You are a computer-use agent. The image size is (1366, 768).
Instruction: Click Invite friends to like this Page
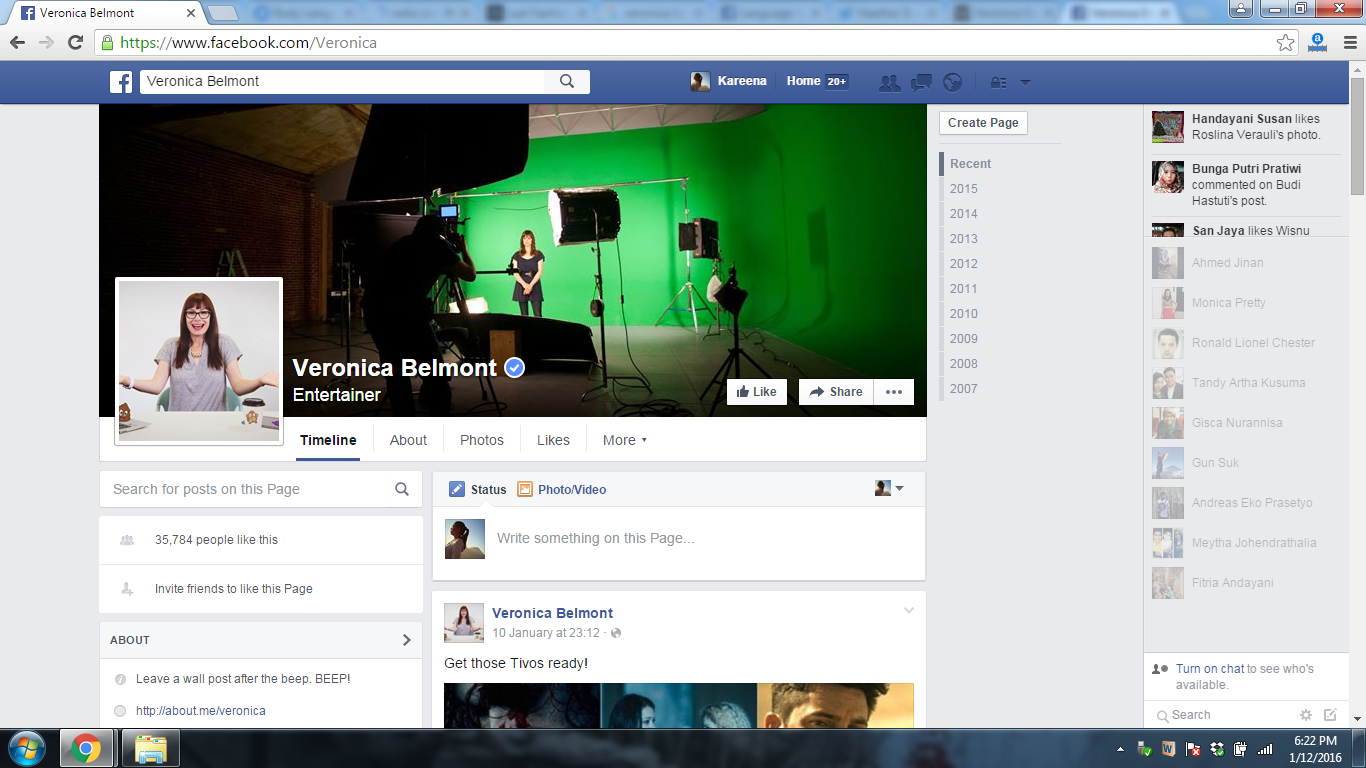[233, 589]
